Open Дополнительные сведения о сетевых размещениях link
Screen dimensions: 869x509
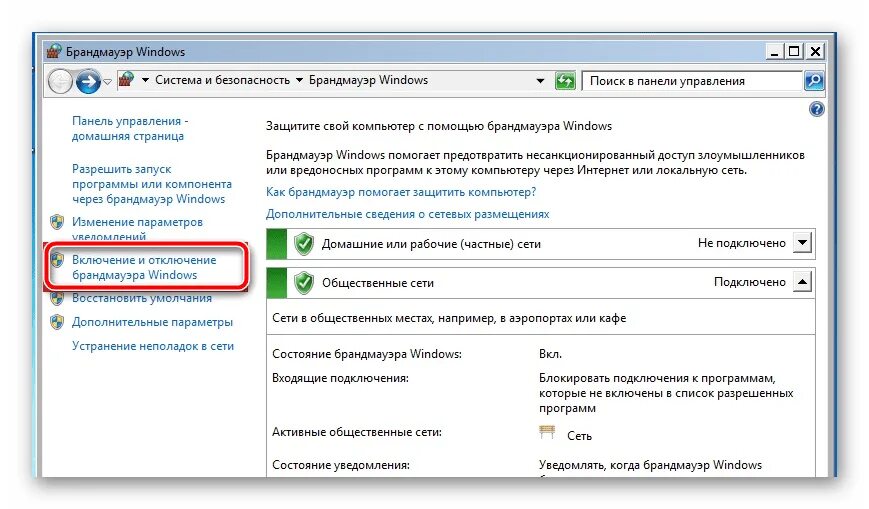point(407,214)
